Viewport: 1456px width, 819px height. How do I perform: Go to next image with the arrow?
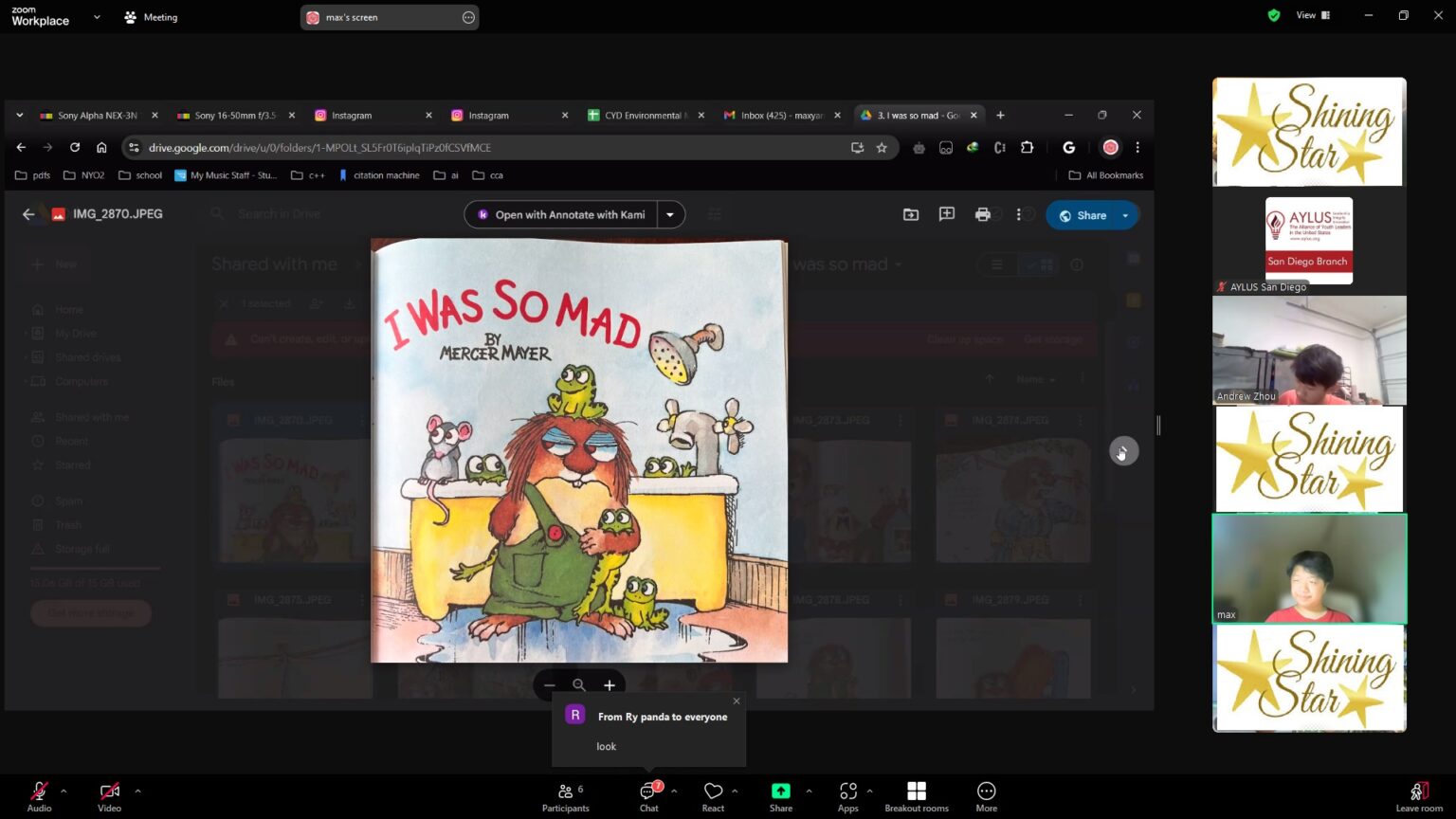click(x=1123, y=451)
